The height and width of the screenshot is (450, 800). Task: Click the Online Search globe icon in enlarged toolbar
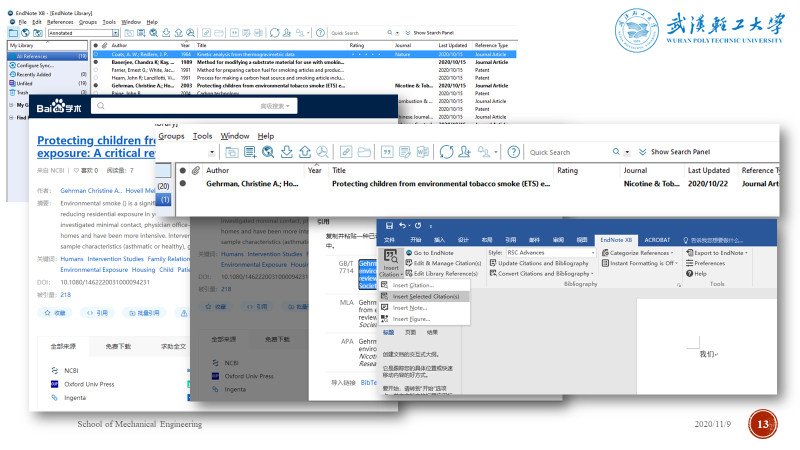coord(268,152)
